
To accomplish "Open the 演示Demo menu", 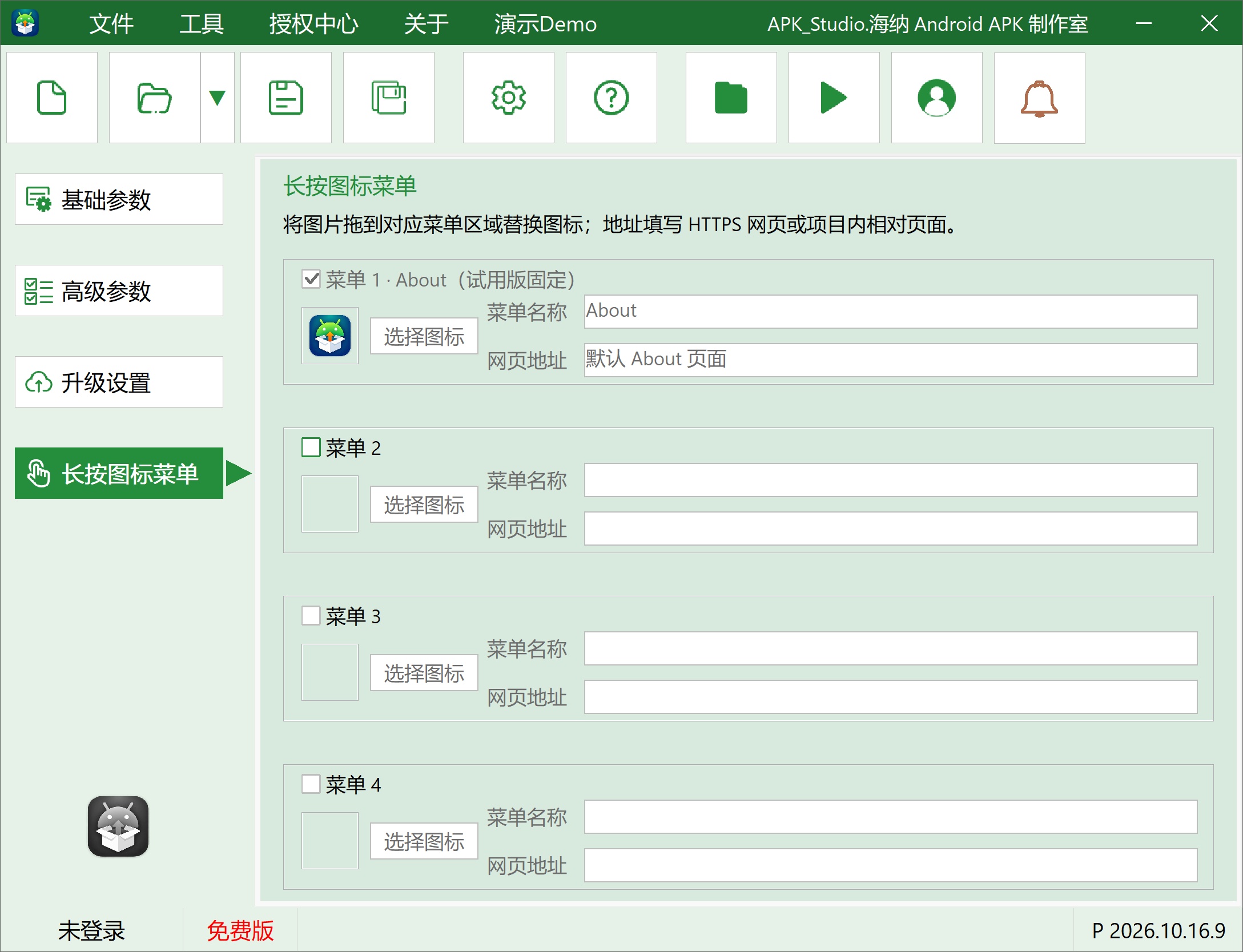I will [x=545, y=24].
